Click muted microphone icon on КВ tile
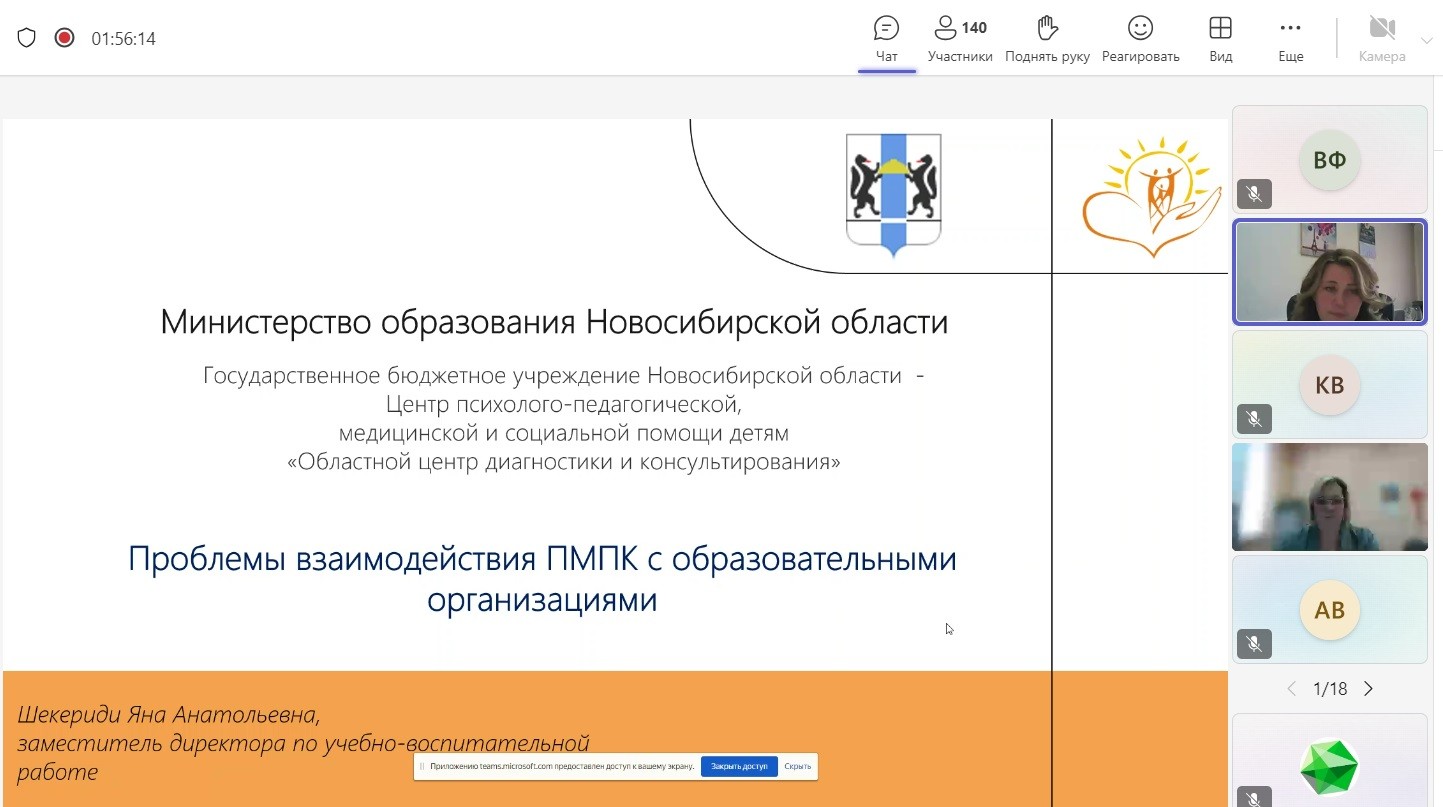 coord(1254,419)
